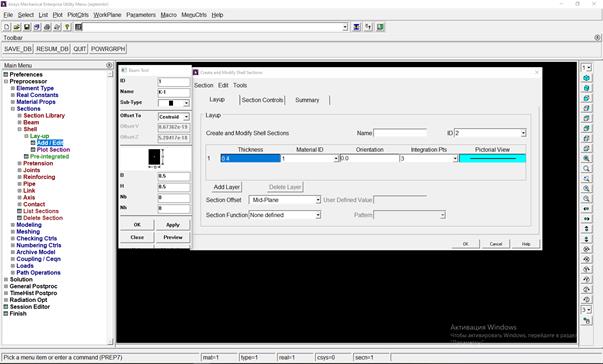Click the Image Capture printer icon

(47, 27)
